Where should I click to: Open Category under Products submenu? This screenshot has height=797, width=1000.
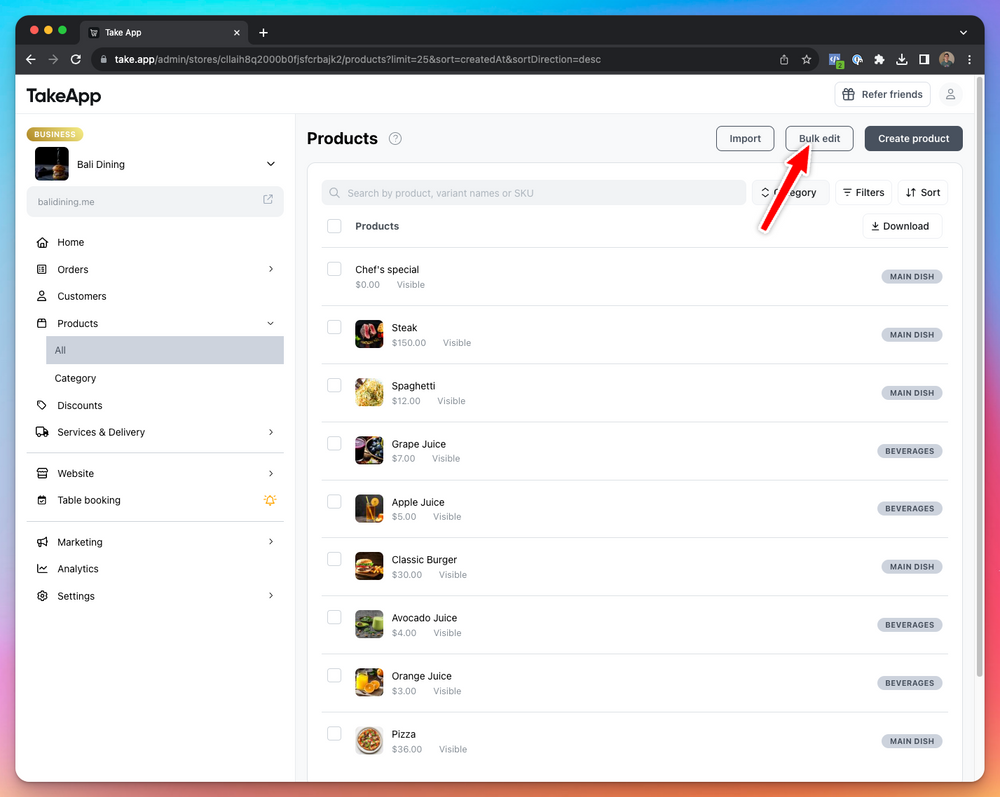coord(75,378)
